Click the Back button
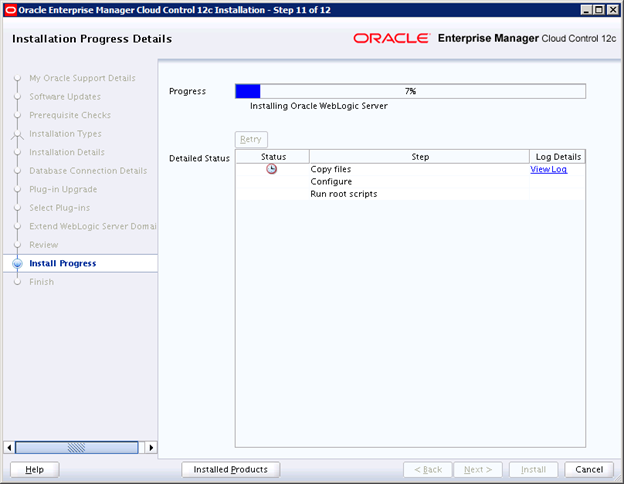624x484 pixels. click(428, 470)
